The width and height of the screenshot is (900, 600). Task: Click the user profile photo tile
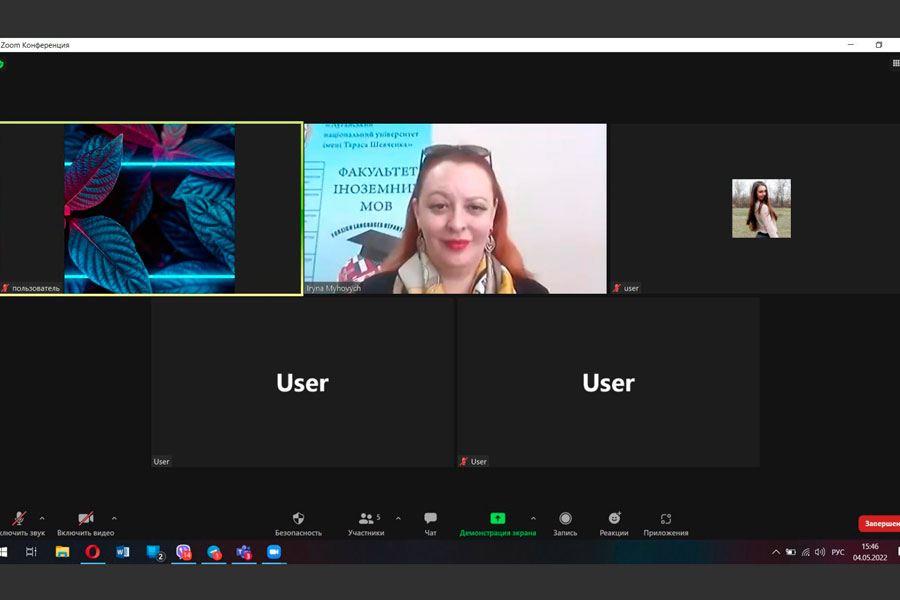[761, 208]
